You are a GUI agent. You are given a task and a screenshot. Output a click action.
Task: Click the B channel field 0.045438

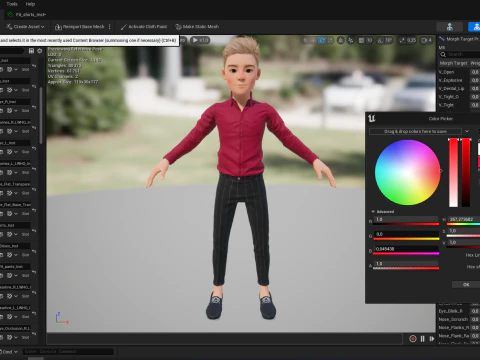[x=406, y=249]
